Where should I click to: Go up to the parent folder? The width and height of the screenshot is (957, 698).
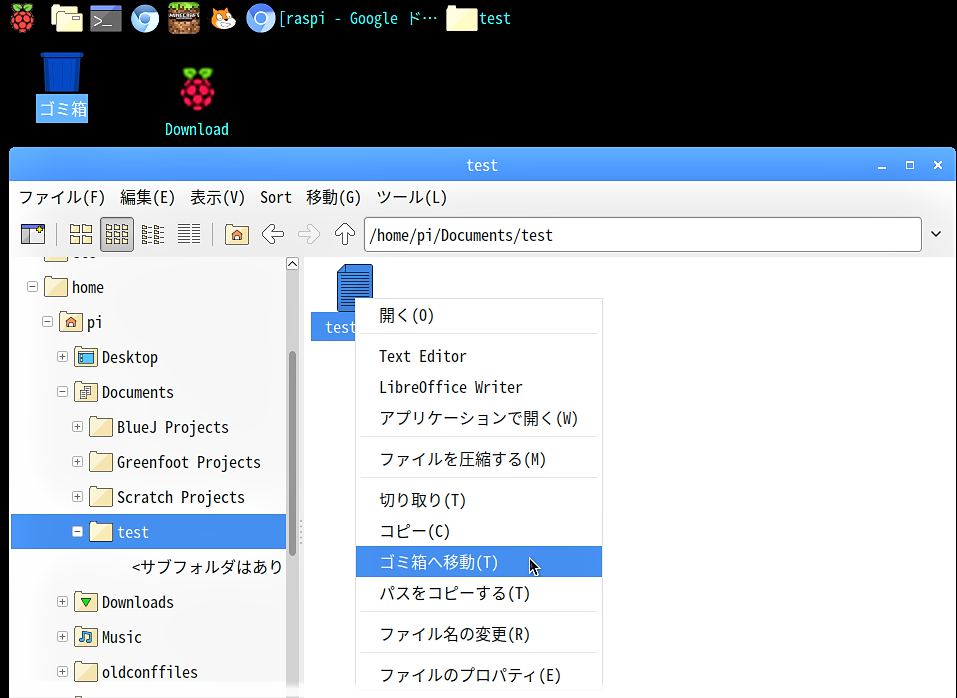point(345,234)
